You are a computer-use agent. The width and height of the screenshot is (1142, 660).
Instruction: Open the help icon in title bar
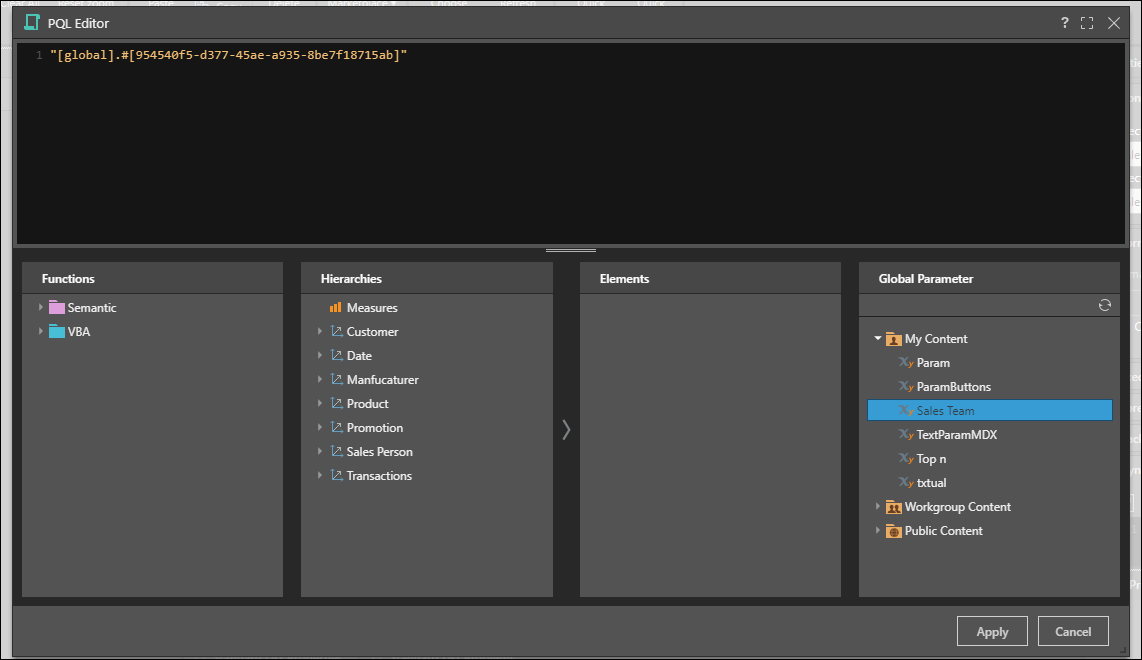pos(1064,22)
